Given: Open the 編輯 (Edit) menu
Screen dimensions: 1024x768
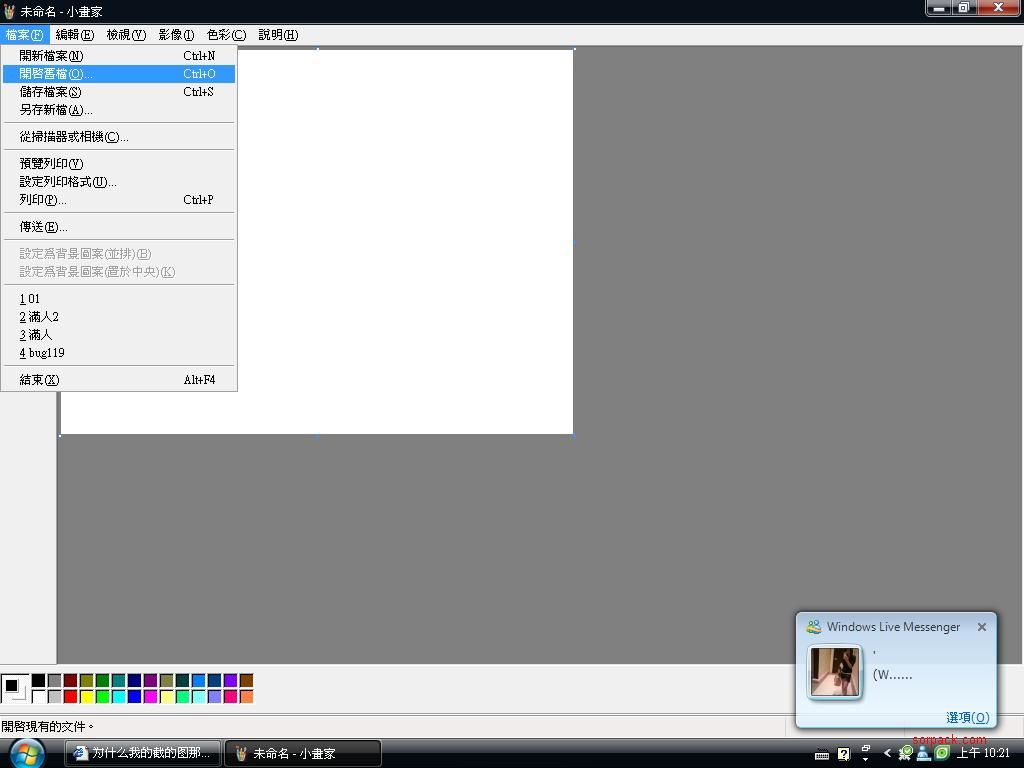Looking at the screenshot, I should pyautogui.click(x=74, y=35).
